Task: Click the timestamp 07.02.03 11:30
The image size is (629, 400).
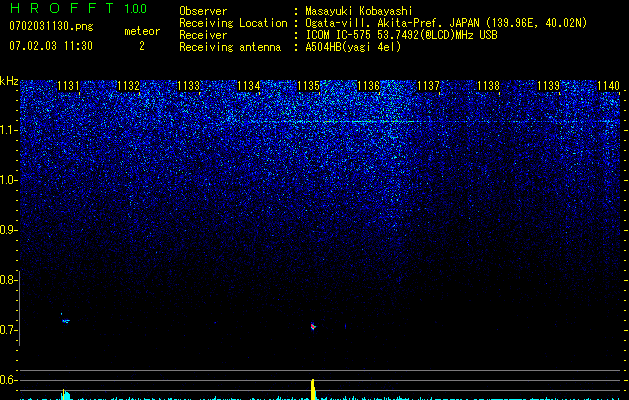Action: click(x=51, y=46)
